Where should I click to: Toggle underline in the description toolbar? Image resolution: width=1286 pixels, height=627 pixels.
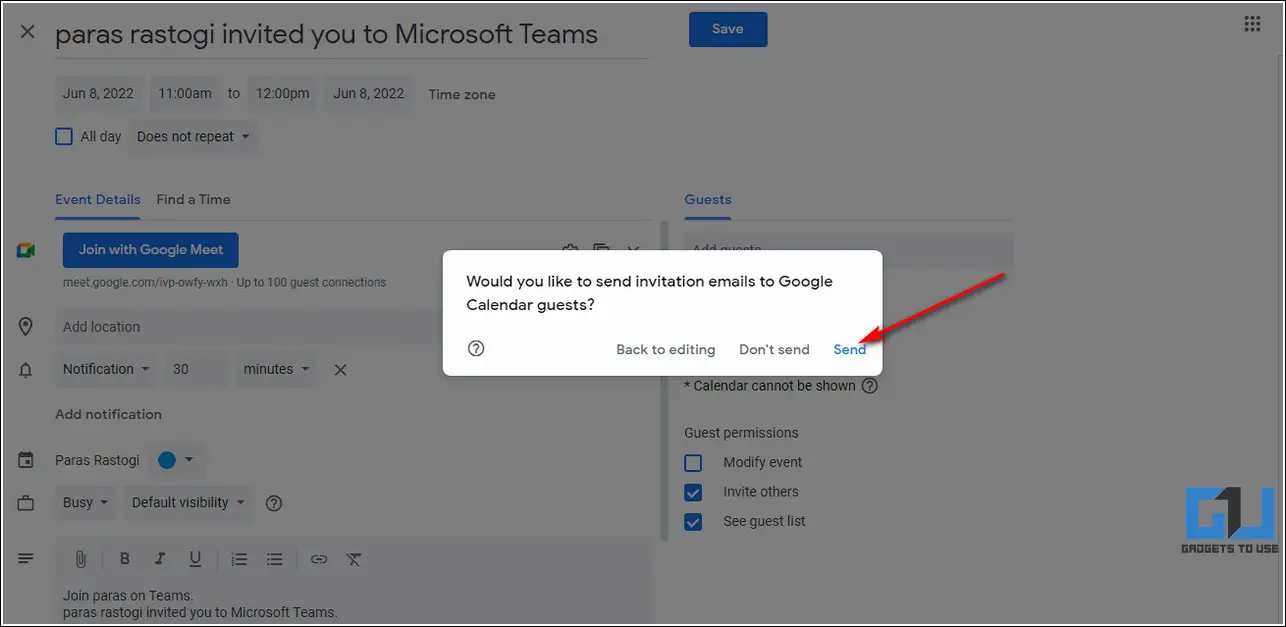pyautogui.click(x=195, y=559)
